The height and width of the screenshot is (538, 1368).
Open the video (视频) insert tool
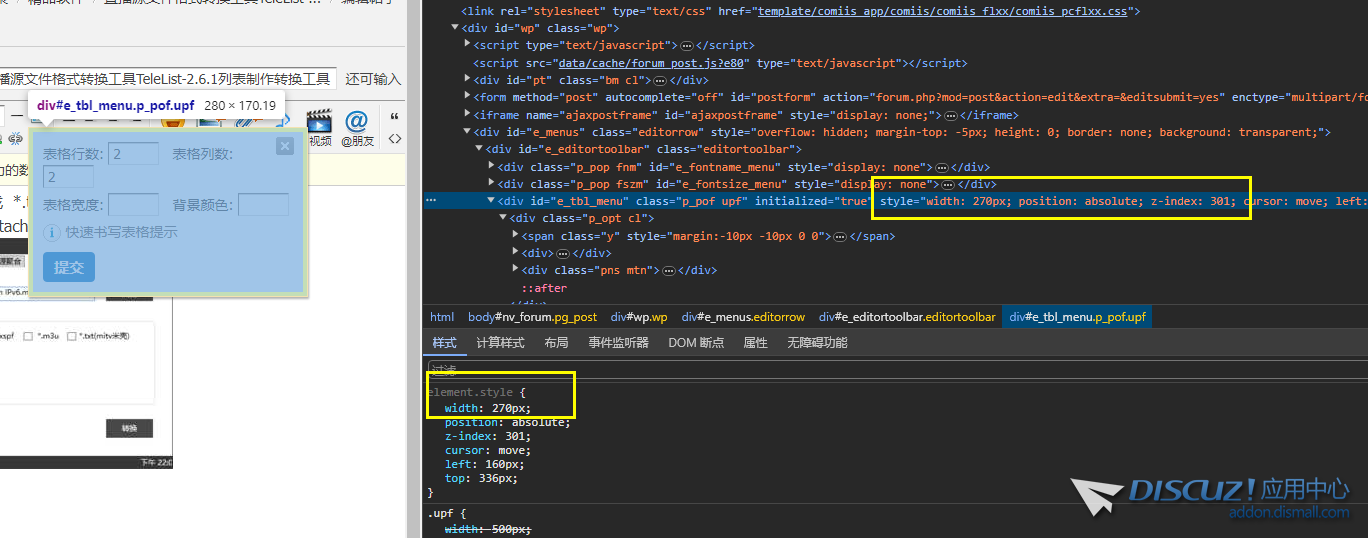tap(319, 129)
